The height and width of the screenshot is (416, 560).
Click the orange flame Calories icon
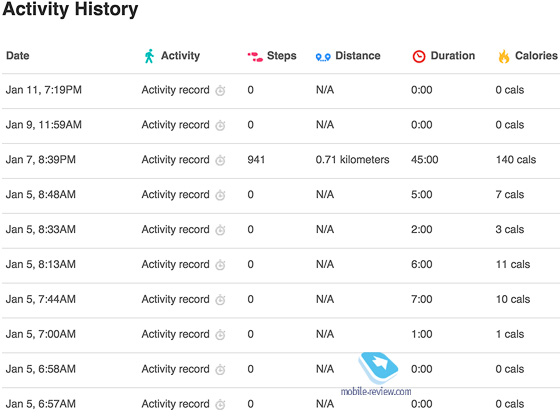pyautogui.click(x=504, y=56)
